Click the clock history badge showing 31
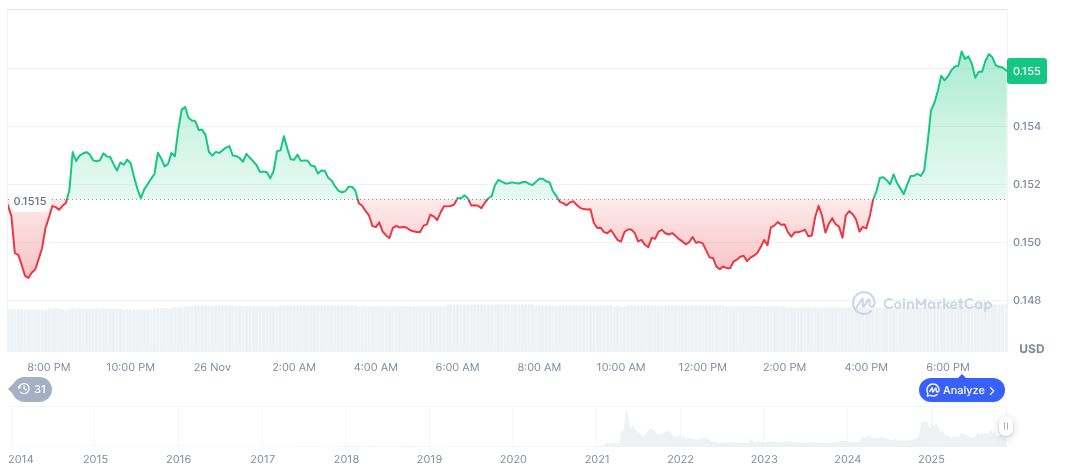 point(31,390)
